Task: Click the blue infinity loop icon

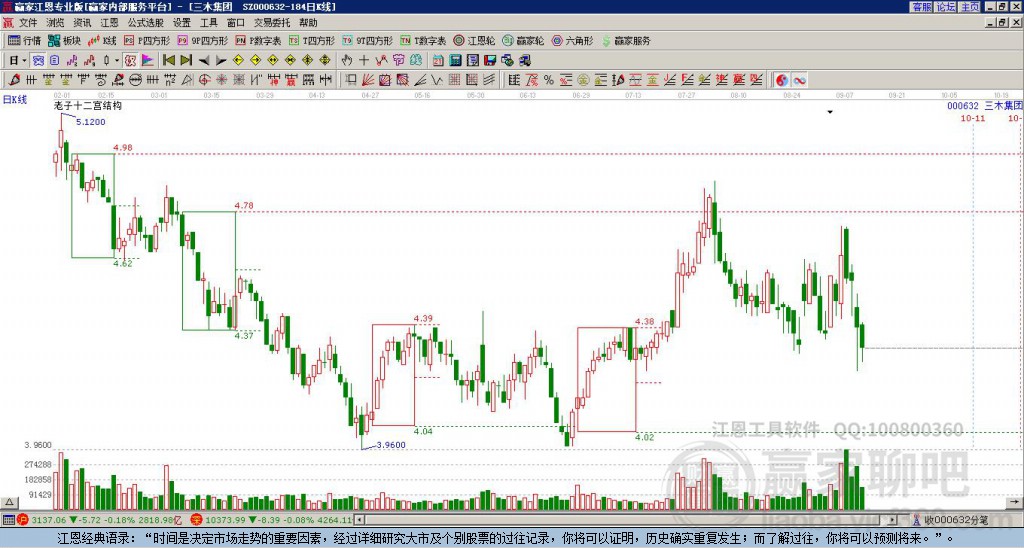Action: coord(799,80)
